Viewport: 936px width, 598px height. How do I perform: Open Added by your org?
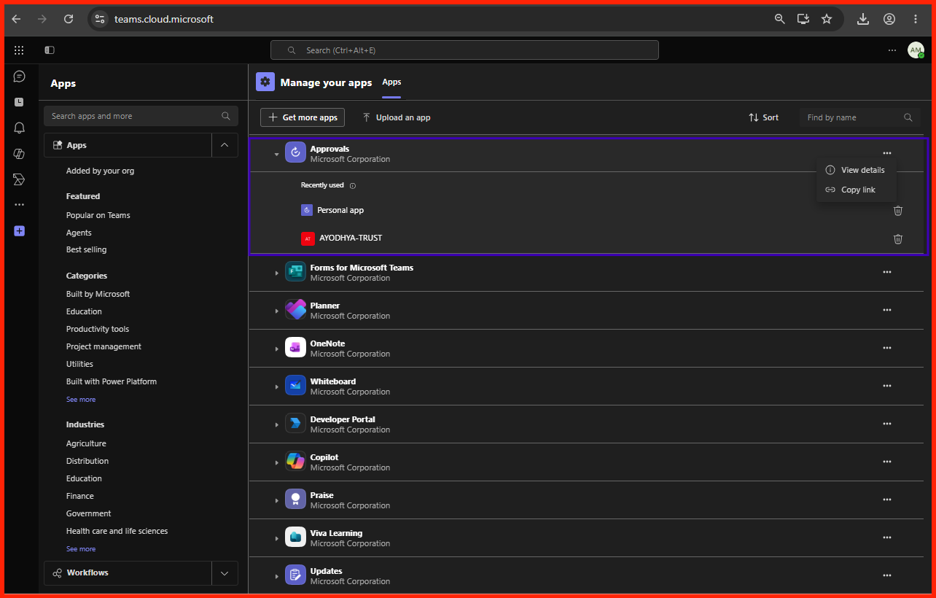[x=100, y=171]
